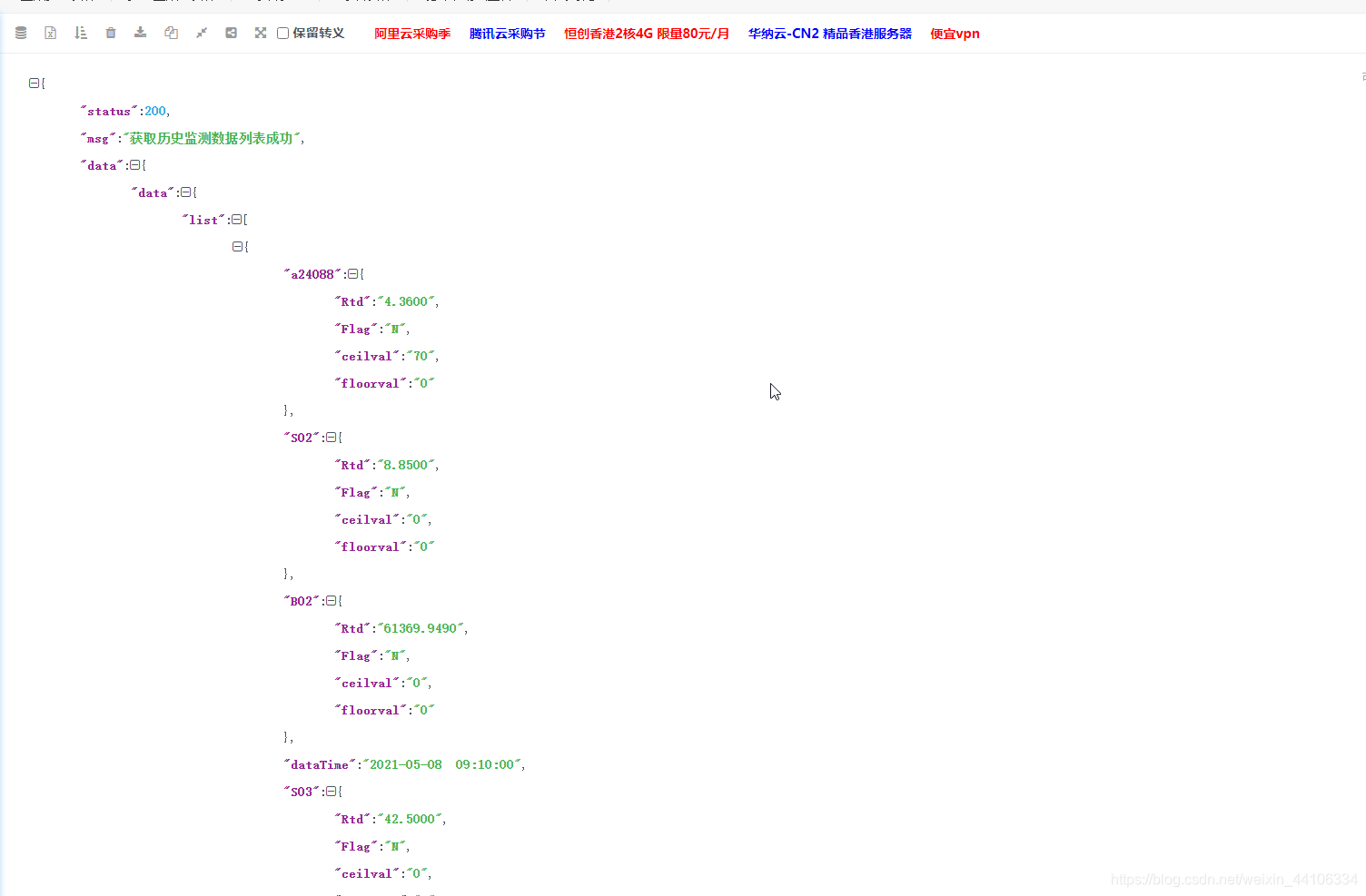Click the ceilval value "70"
The height and width of the screenshot is (896, 1366).
click(421, 356)
